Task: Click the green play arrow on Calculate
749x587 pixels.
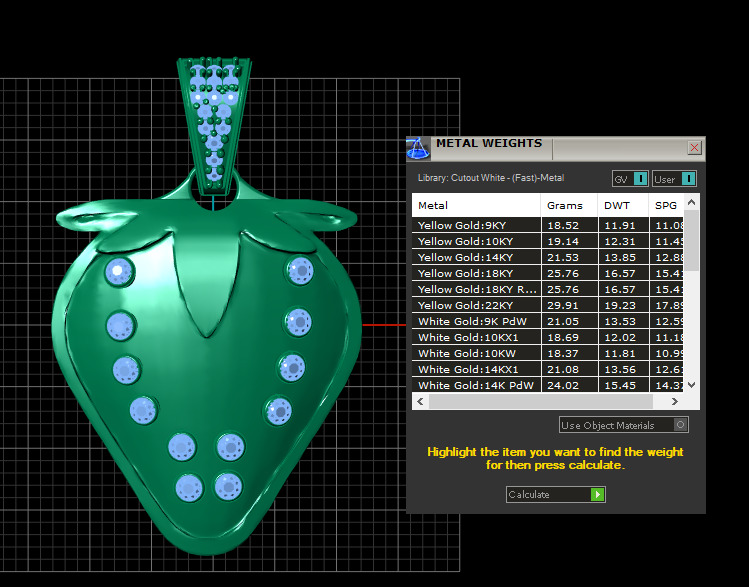Action: [x=598, y=494]
